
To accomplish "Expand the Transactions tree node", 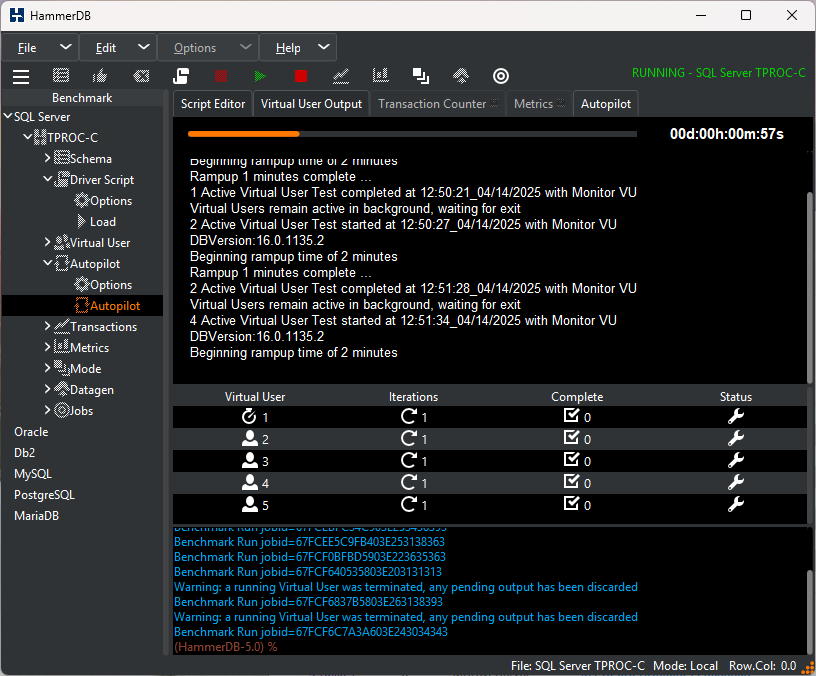I will click(47, 326).
